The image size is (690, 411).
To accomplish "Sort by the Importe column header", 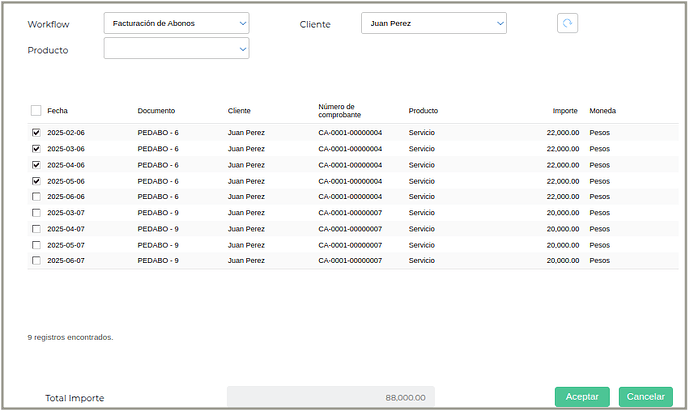I will (x=565, y=111).
